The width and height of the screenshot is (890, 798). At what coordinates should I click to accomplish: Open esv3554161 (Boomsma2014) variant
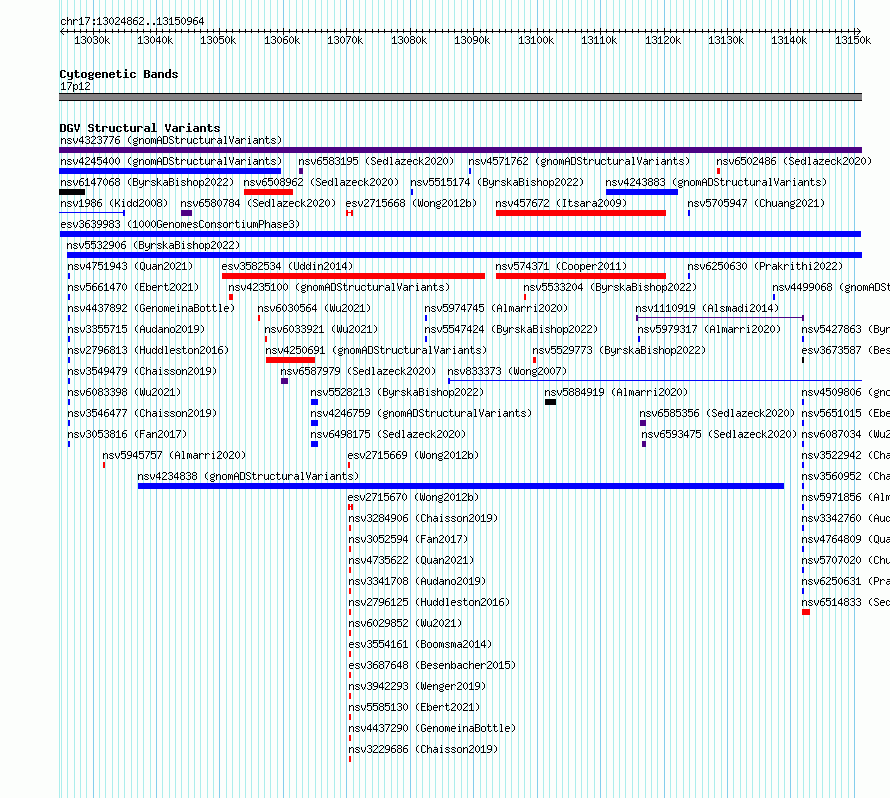420,644
